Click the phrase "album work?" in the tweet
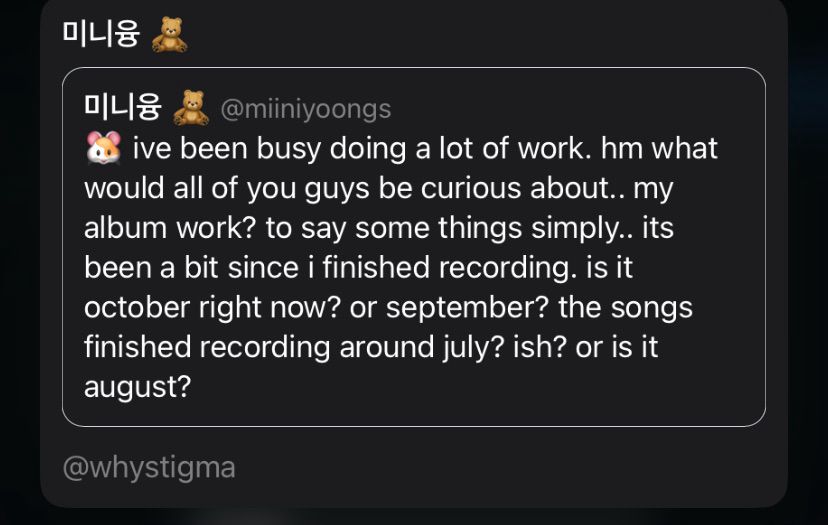Screen dimensions: 828x525 coord(170,228)
